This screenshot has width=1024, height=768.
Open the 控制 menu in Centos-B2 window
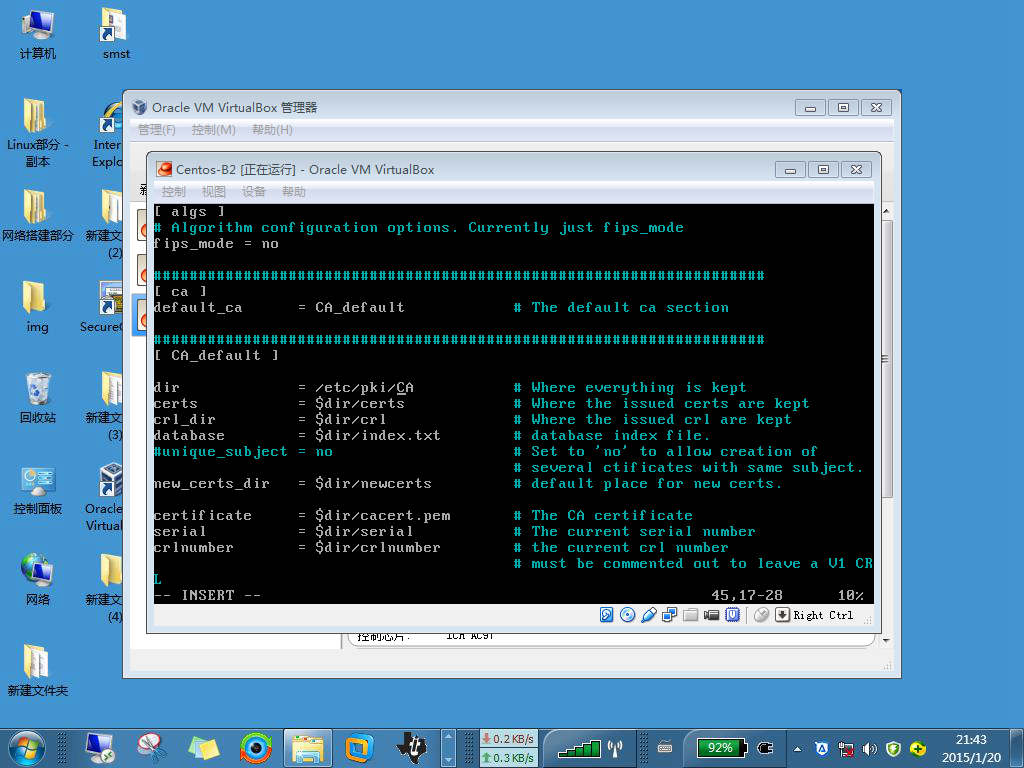click(173, 191)
